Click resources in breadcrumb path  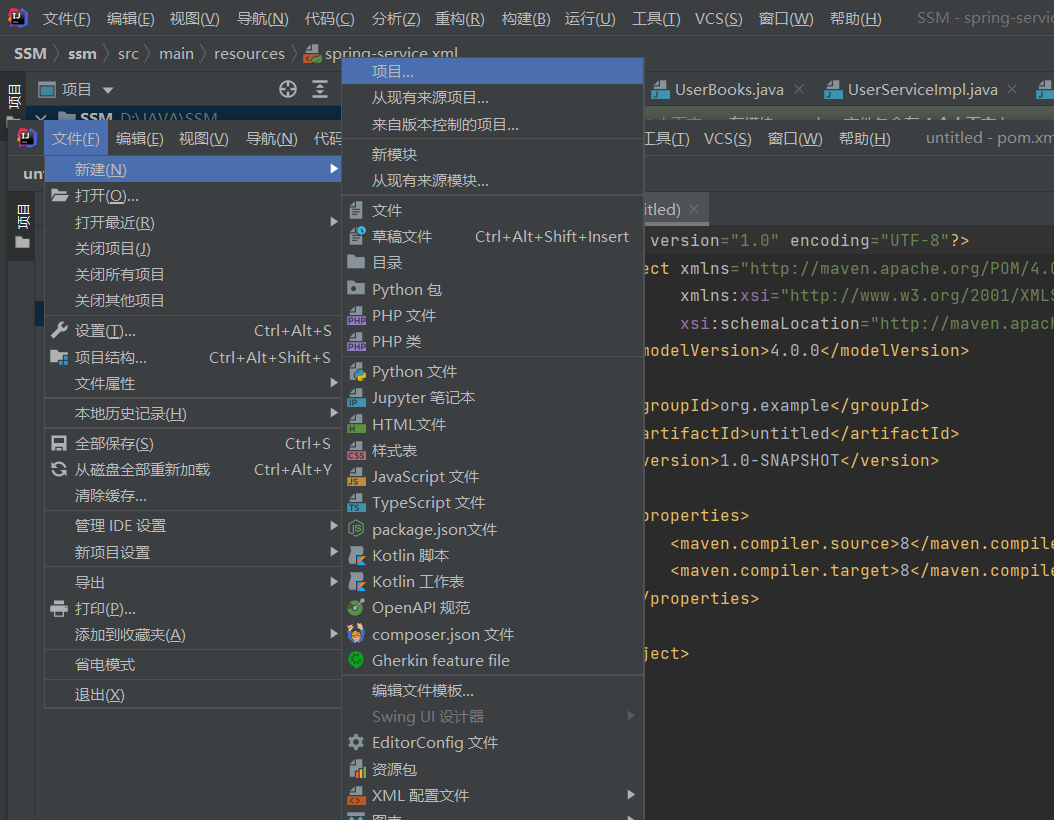pos(249,54)
